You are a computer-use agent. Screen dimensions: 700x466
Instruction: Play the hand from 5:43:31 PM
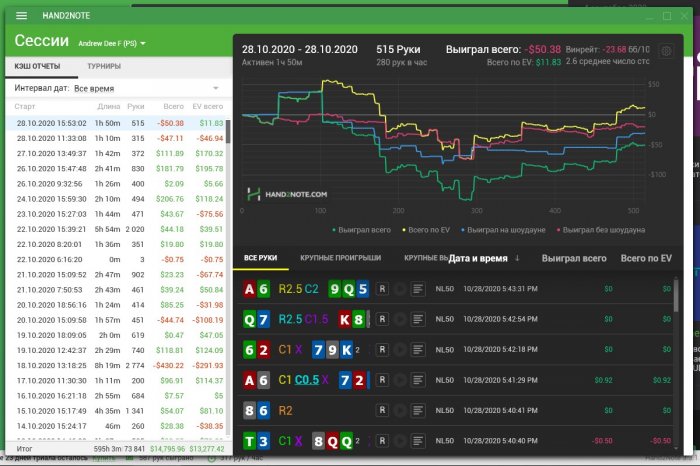[x=400, y=289]
